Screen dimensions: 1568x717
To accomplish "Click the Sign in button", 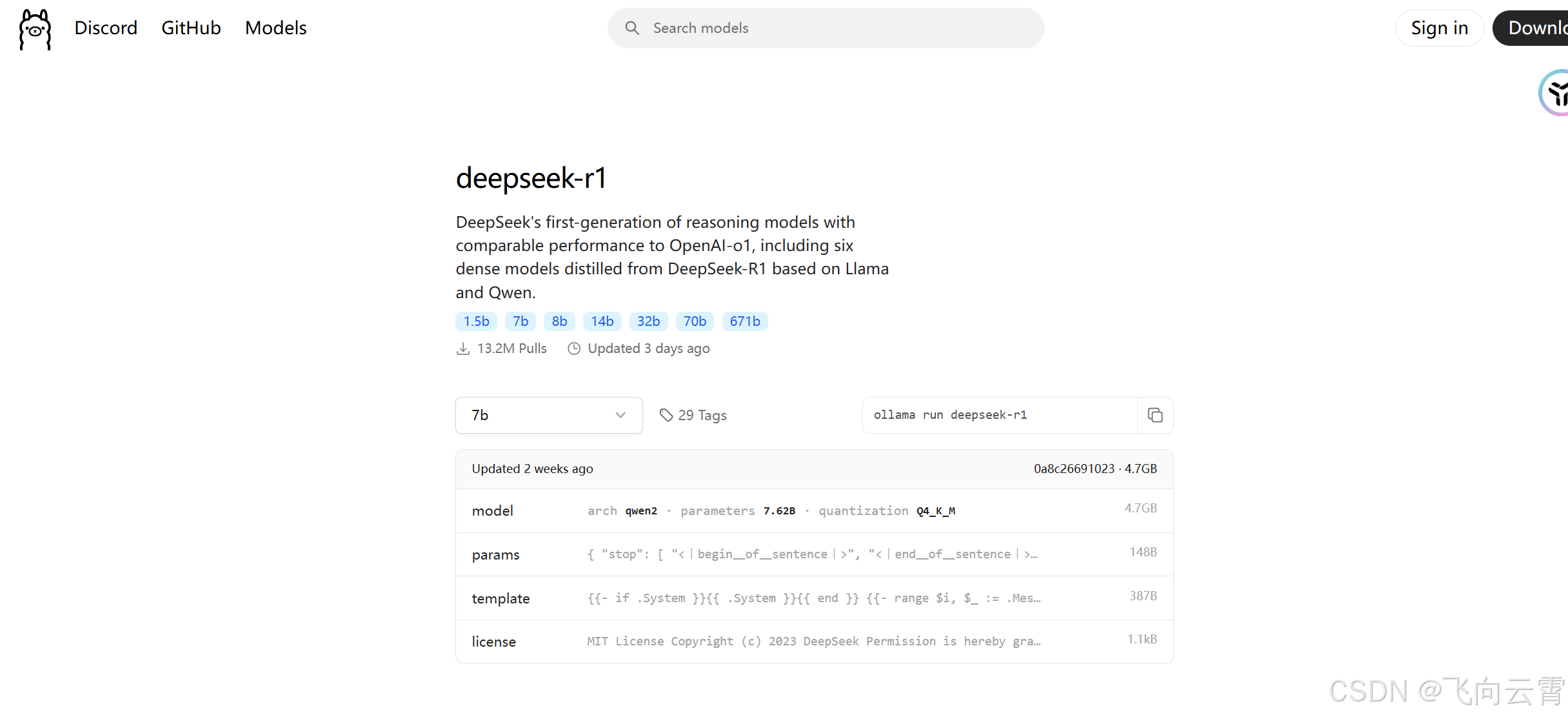I will pyautogui.click(x=1439, y=28).
